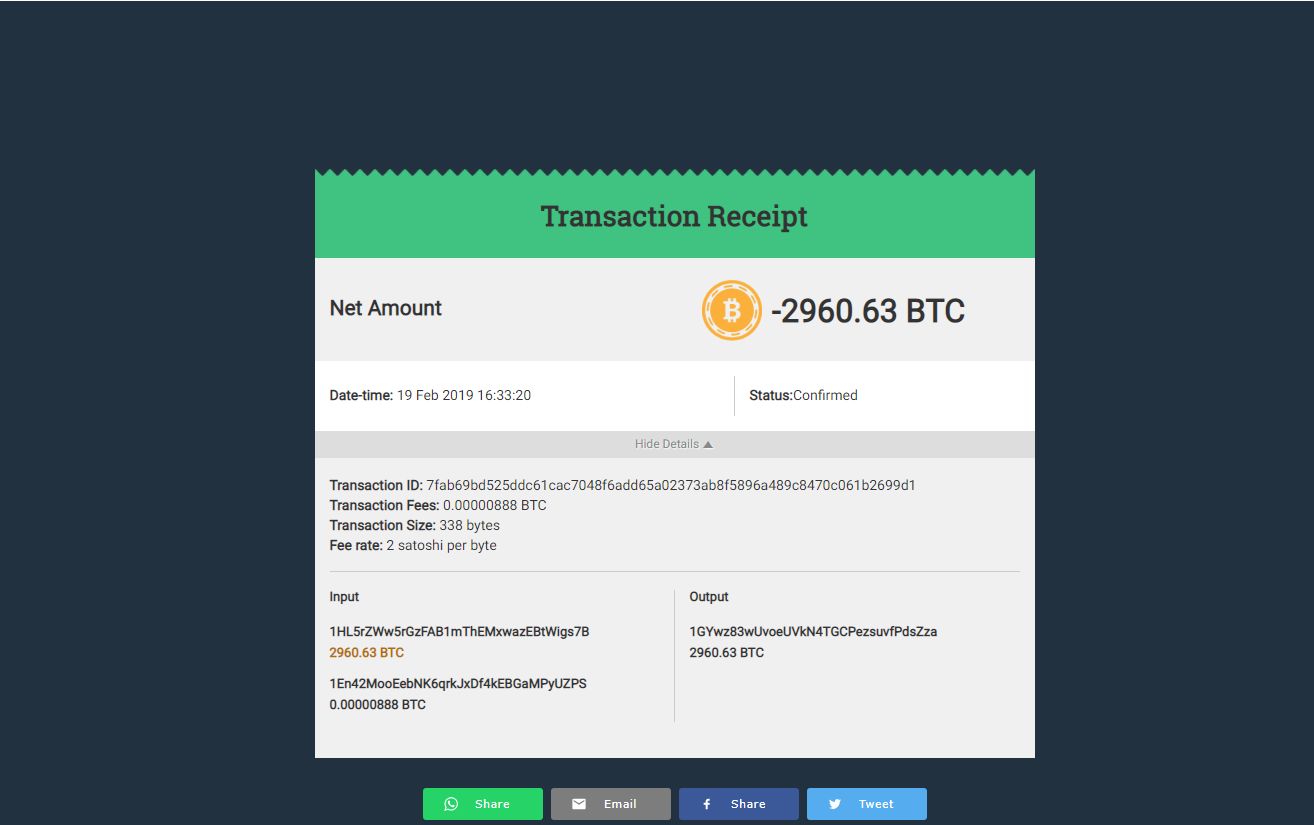This screenshot has width=1314, height=825.
Task: Click the Twitter bird icon
Action: click(x=835, y=804)
